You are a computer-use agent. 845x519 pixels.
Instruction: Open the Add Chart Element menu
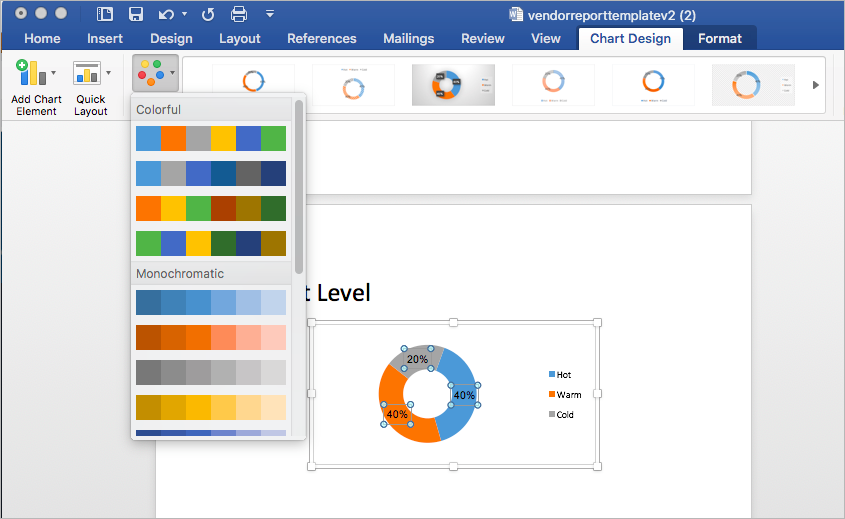coord(36,87)
